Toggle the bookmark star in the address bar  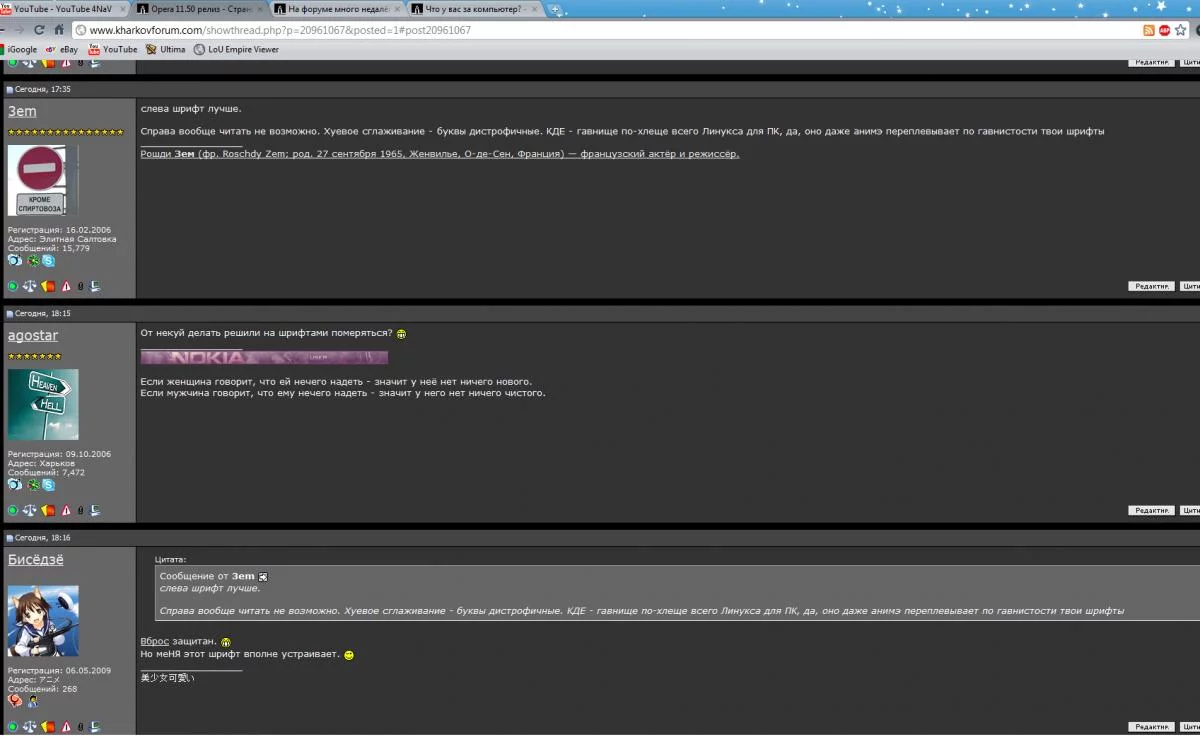pyautogui.click(x=1180, y=30)
